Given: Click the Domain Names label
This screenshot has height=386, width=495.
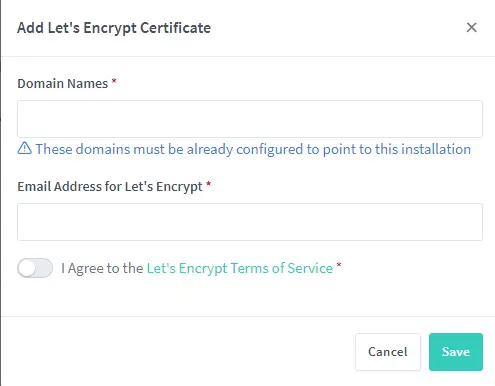Looking at the screenshot, I should pyautogui.click(x=63, y=83).
